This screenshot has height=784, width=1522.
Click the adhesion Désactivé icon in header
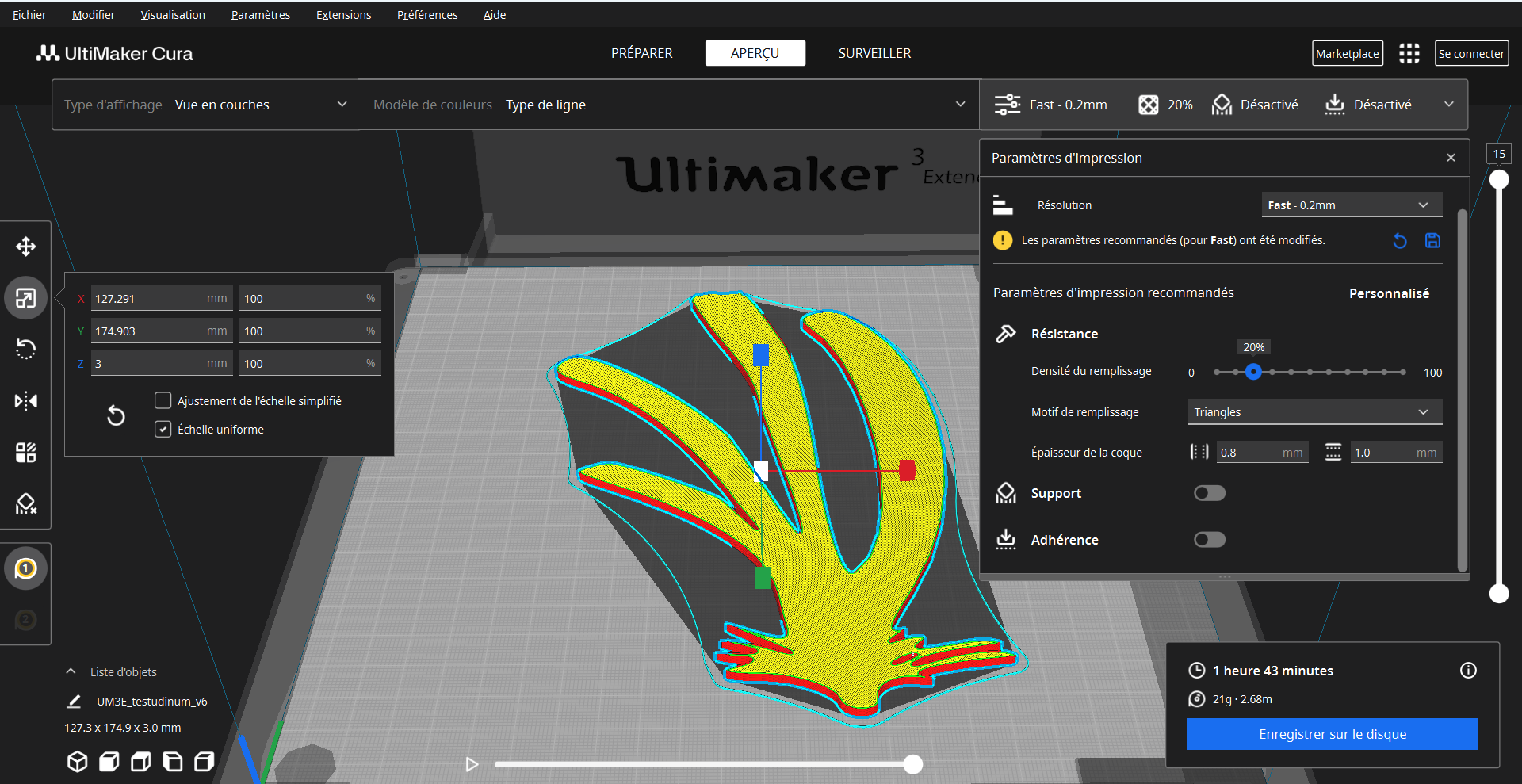(1335, 105)
